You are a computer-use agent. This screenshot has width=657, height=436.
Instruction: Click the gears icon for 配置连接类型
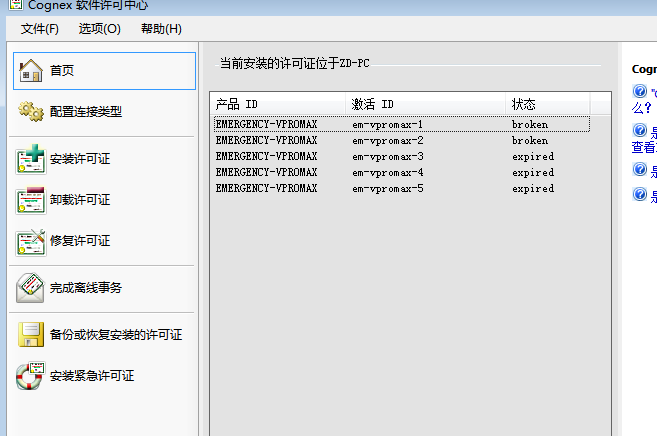tap(31, 111)
